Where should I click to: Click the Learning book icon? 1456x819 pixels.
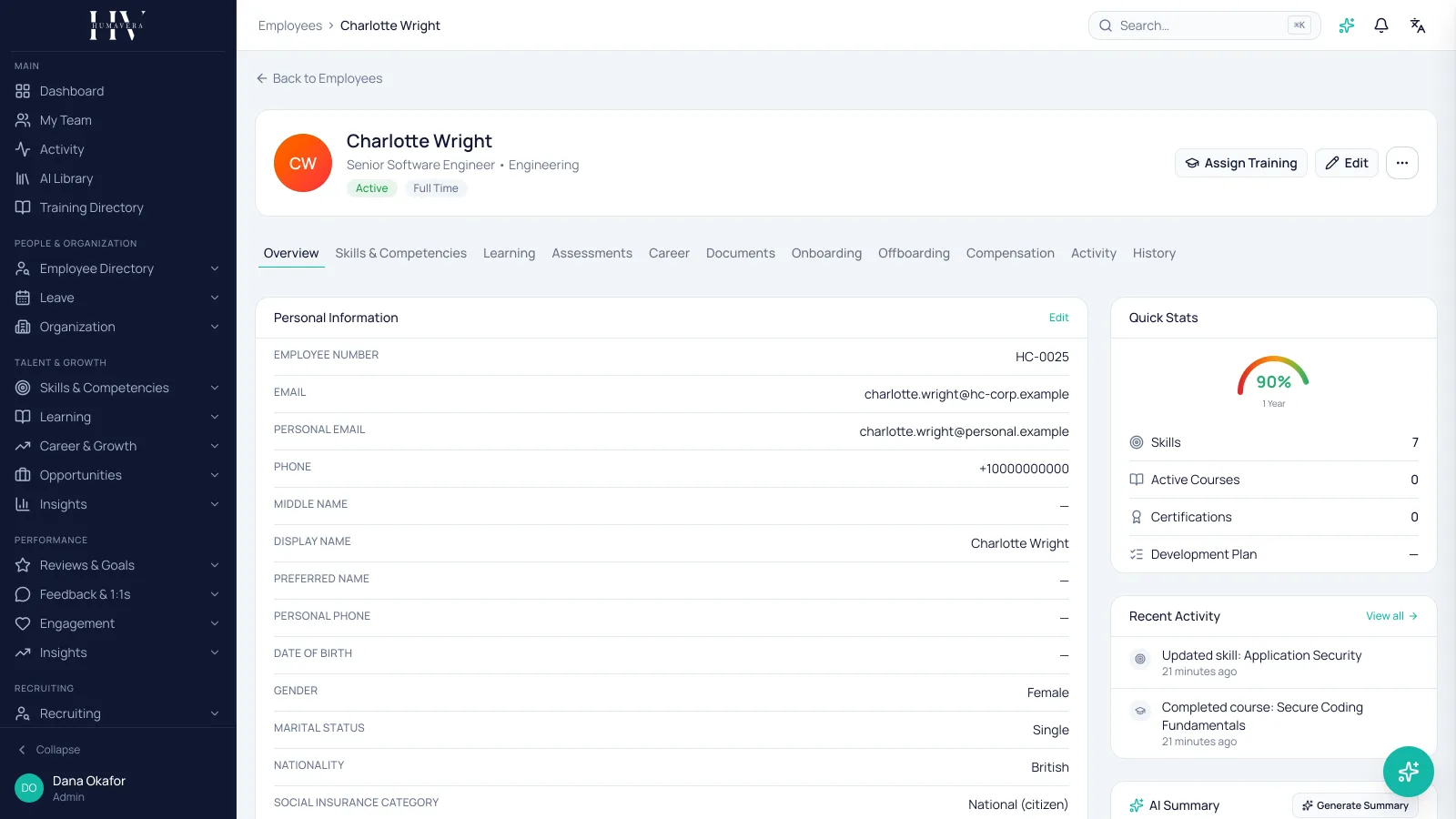[23, 417]
